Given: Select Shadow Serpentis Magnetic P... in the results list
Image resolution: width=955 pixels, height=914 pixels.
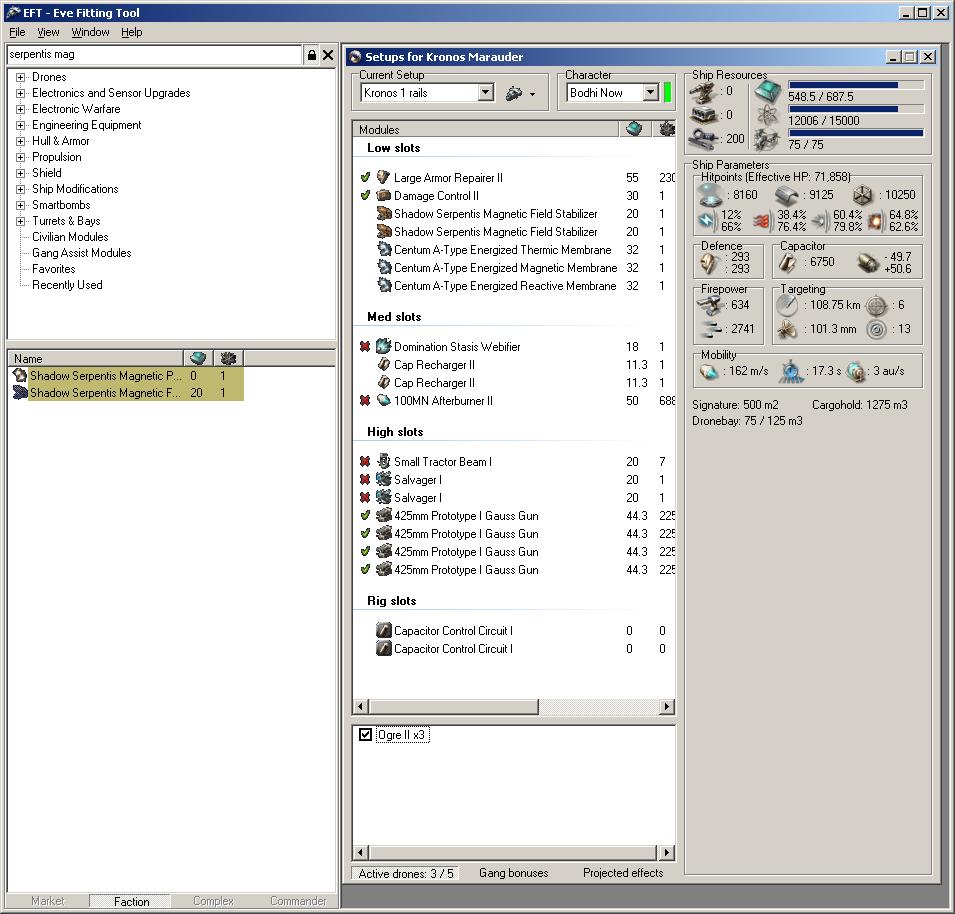Looking at the screenshot, I should point(106,376).
